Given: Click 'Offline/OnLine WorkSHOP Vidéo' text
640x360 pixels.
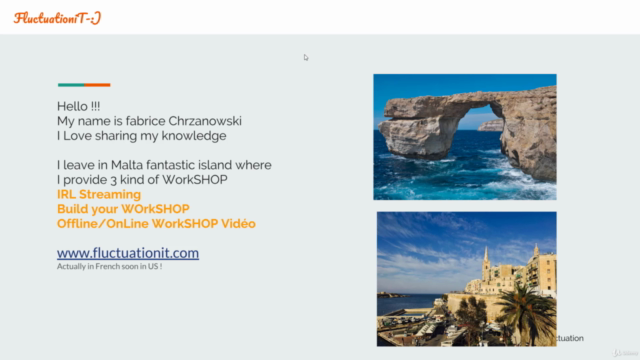Looking at the screenshot, I should click(x=156, y=224).
